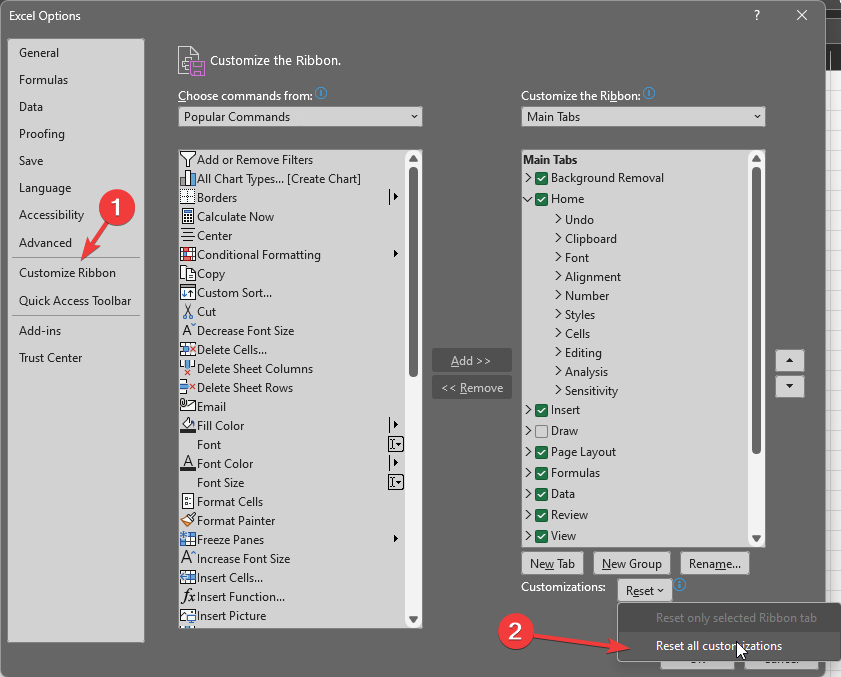
Task: Click the commands list scrollbar thumb
Action: (x=413, y=272)
